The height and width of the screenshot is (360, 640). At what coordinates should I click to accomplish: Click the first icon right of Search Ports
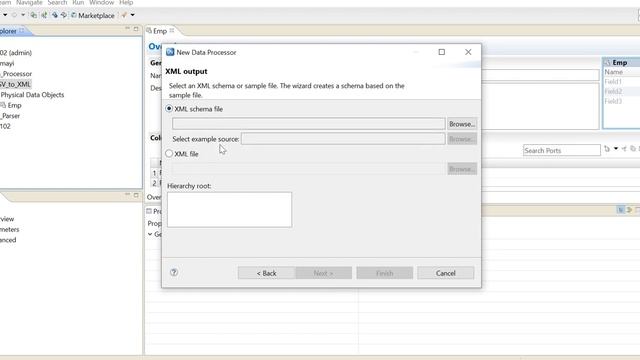(607, 149)
